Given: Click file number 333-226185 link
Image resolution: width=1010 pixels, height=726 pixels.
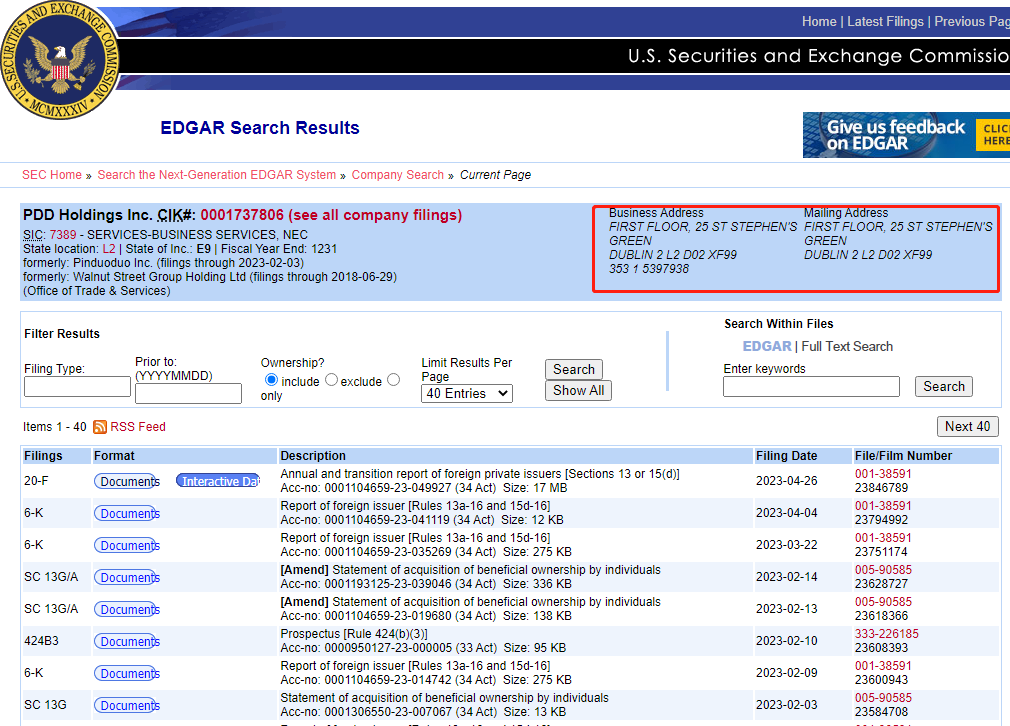Looking at the screenshot, I should [x=886, y=634].
